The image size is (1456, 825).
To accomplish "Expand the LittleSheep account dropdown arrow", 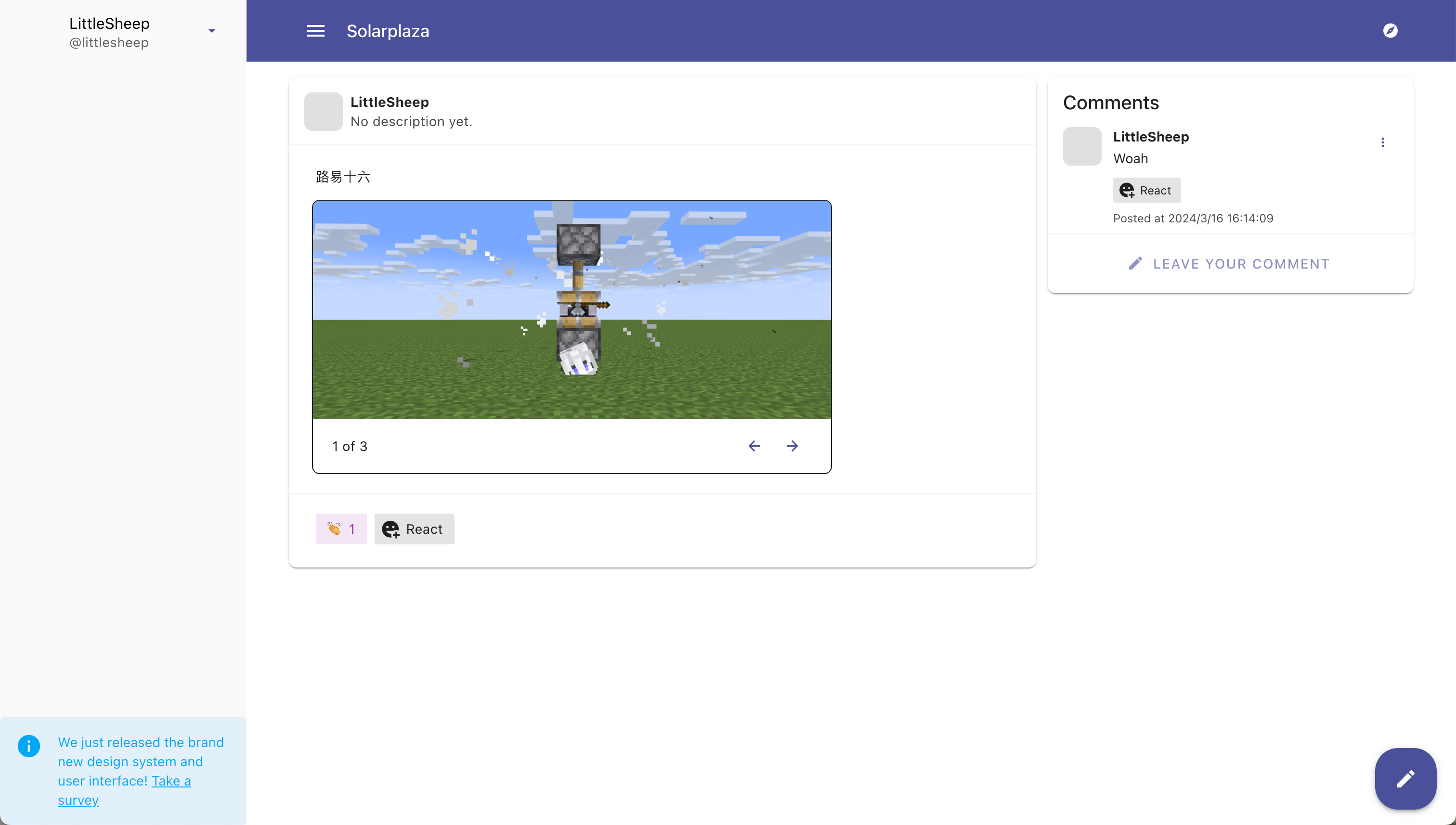I will click(211, 31).
